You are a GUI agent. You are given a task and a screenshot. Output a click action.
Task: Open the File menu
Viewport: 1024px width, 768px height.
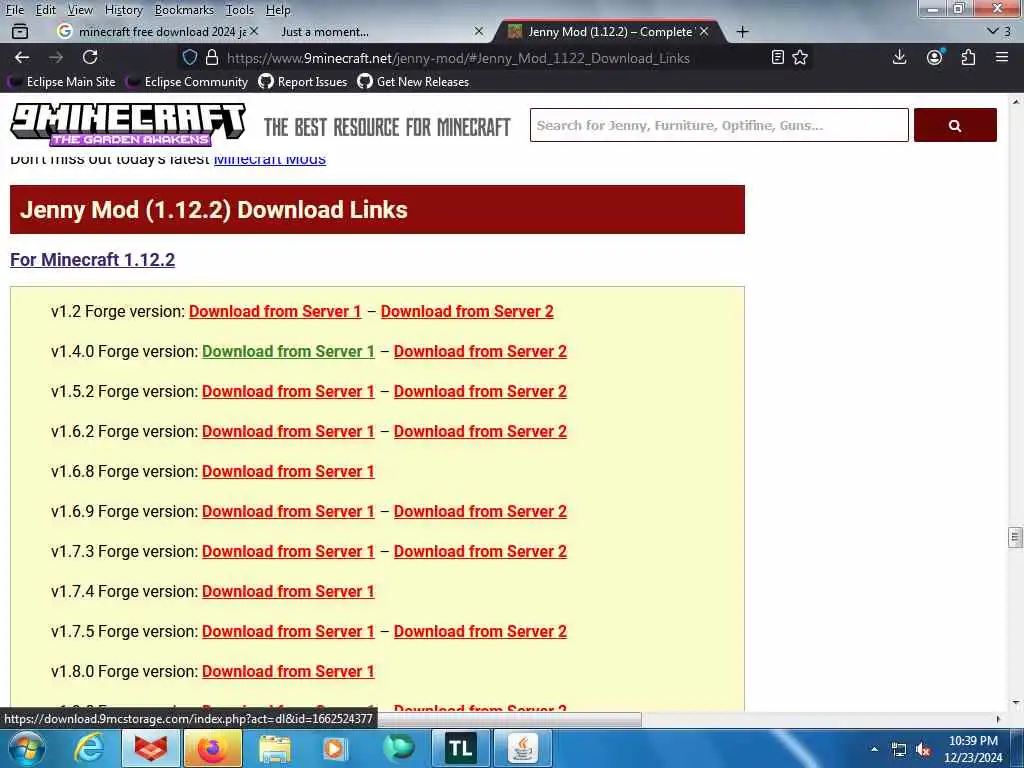[x=14, y=10]
